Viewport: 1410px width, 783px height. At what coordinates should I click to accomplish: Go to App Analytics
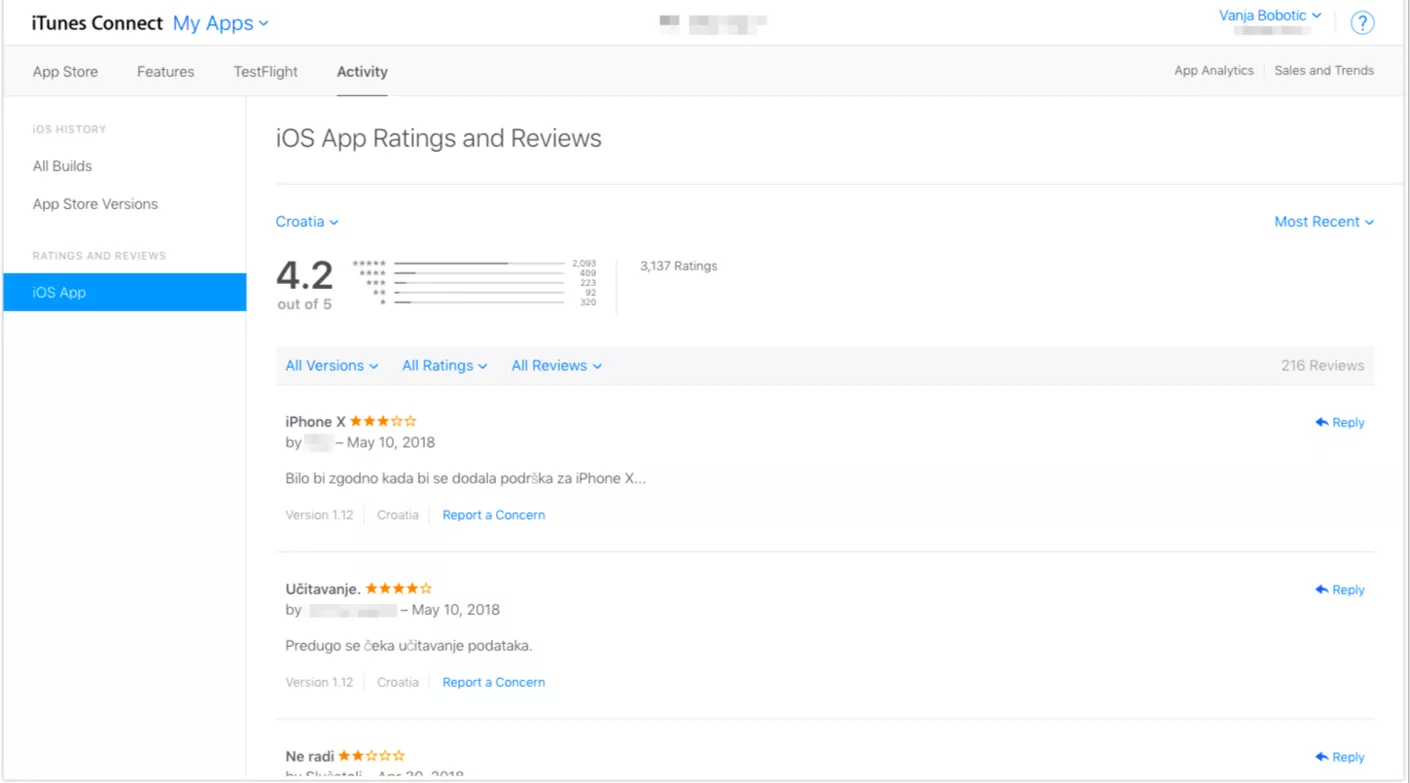pos(1213,71)
